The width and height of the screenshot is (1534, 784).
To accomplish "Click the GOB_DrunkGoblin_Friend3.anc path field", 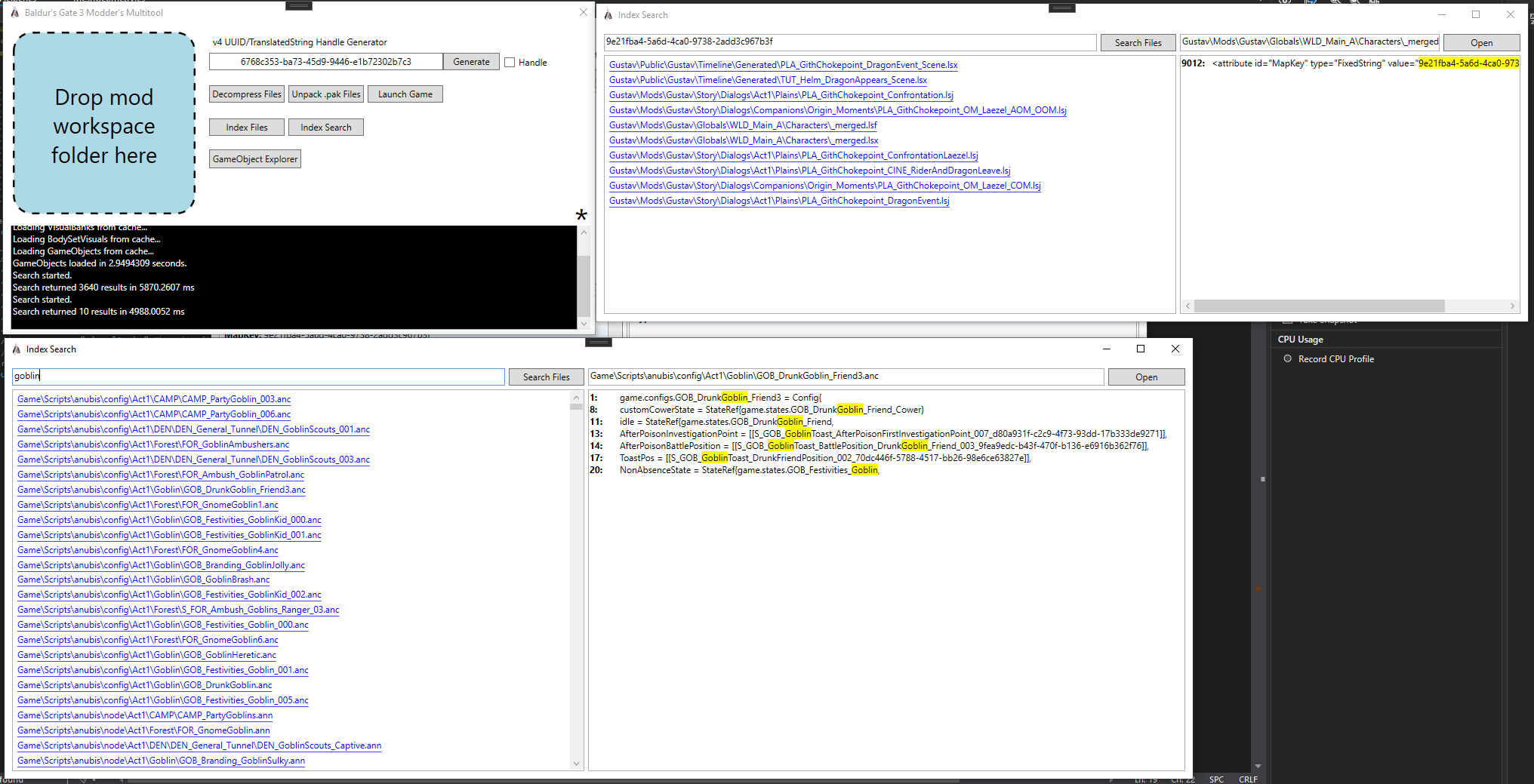I will (x=846, y=377).
